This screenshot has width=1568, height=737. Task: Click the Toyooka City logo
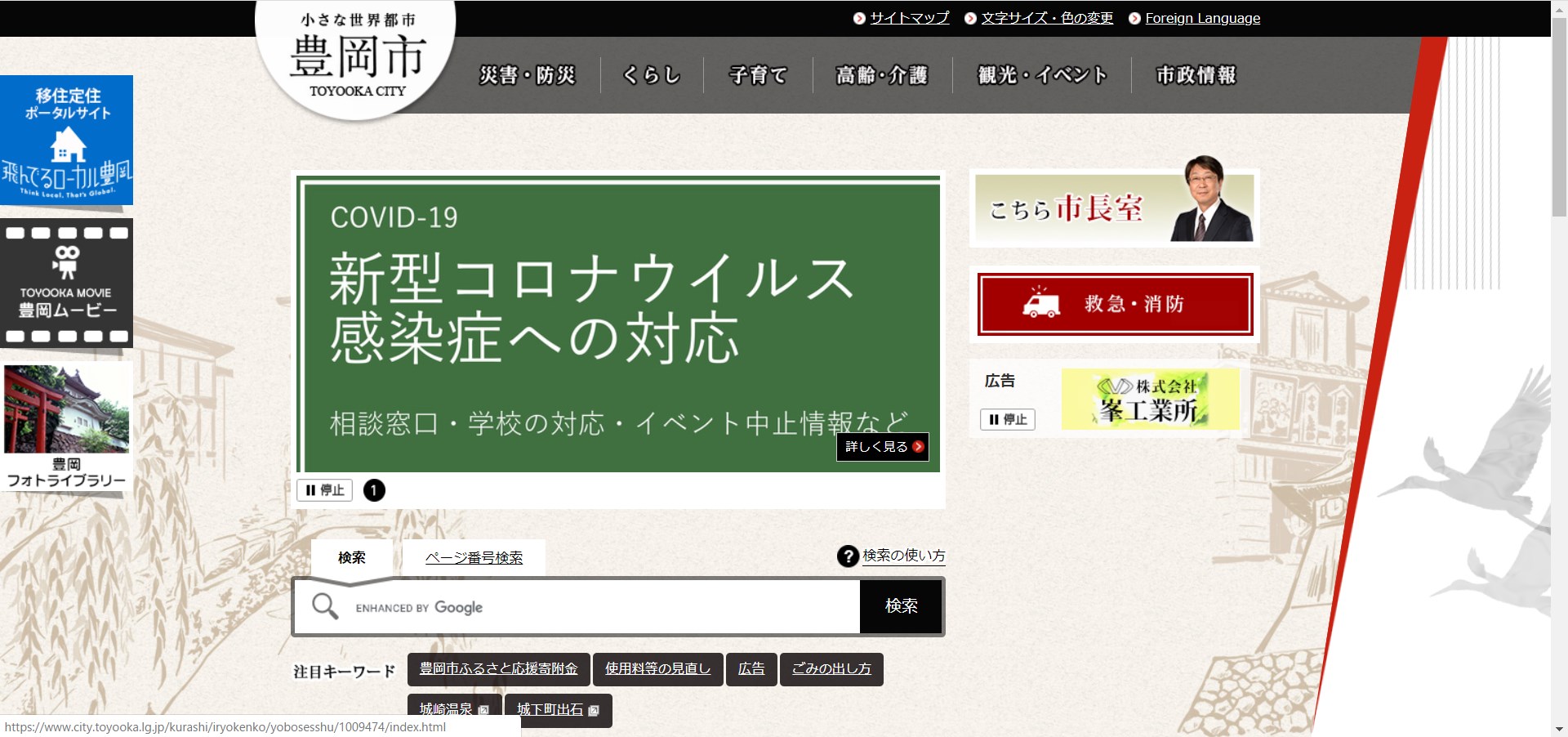[357, 59]
